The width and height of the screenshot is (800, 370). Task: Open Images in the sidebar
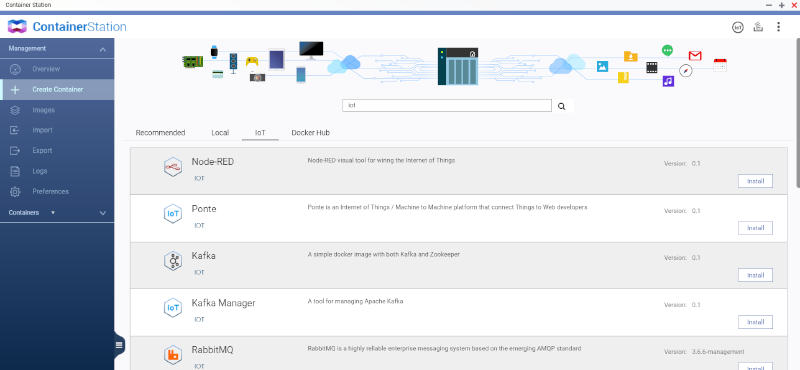point(57,110)
